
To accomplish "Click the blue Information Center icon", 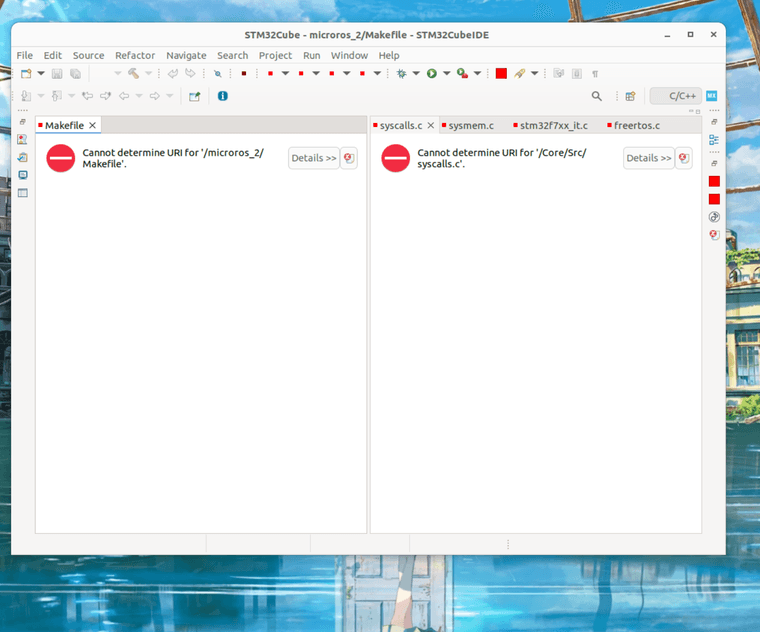I will [x=222, y=96].
